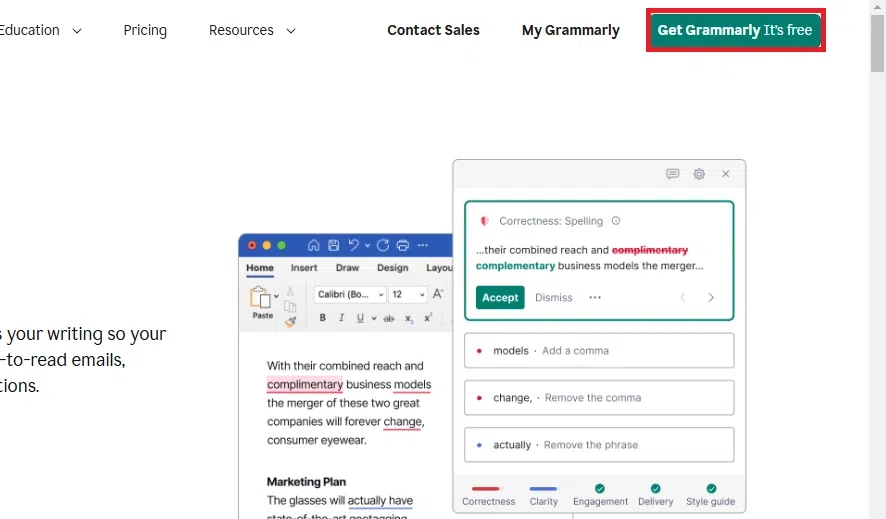Viewport: 886px width, 519px height.
Task: Click the Increase font size icon
Action: [x=438, y=294]
